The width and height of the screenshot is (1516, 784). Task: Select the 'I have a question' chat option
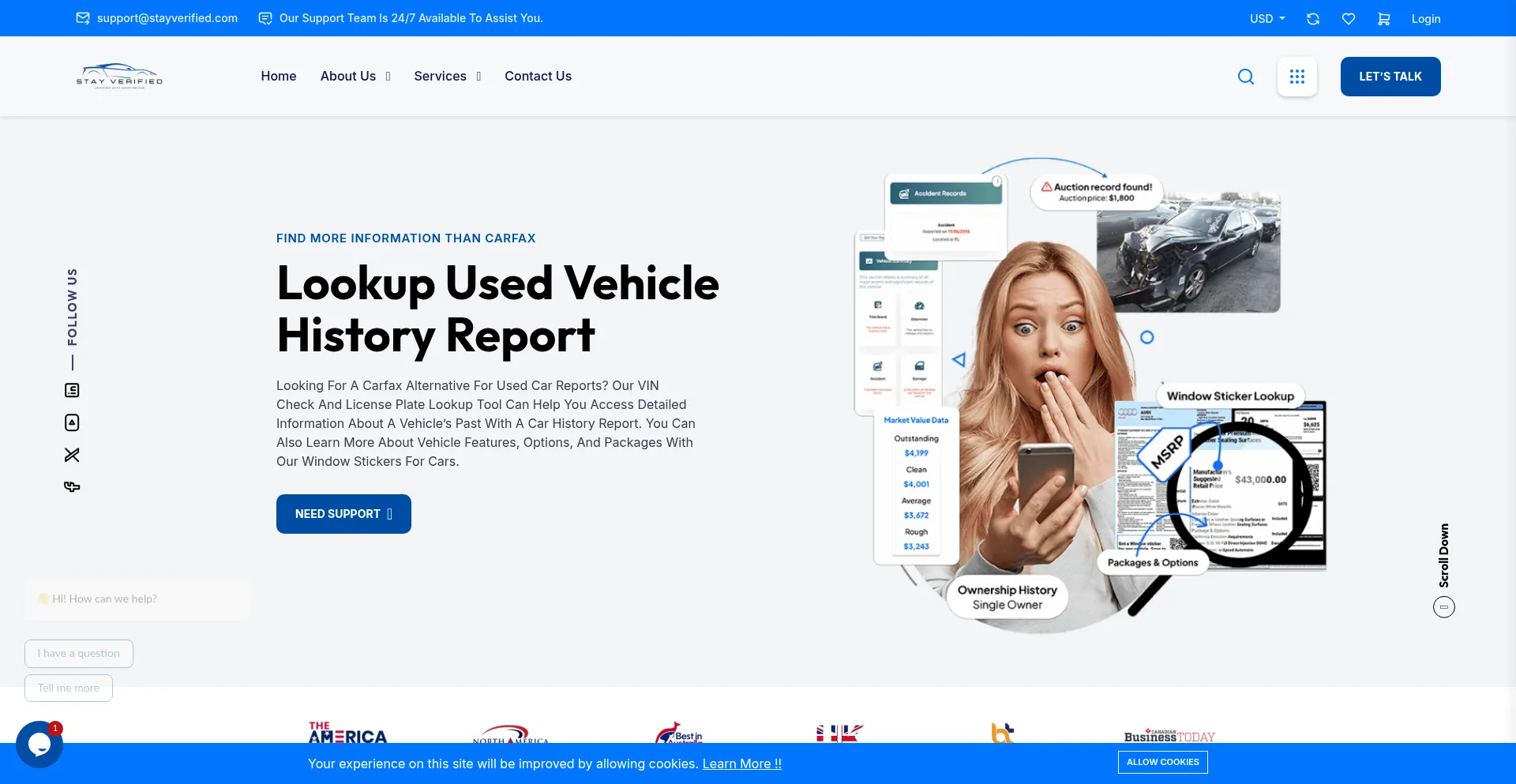pos(79,654)
